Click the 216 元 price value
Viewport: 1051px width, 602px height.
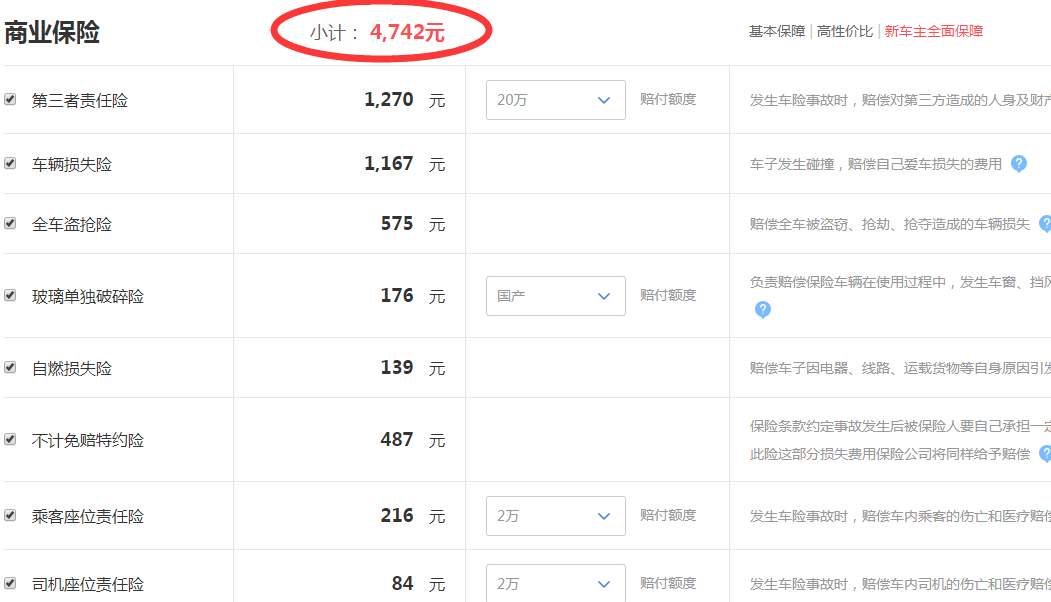click(x=413, y=516)
